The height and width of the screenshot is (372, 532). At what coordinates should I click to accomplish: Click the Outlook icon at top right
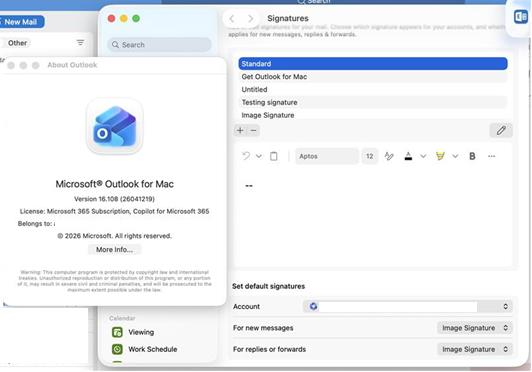coord(521,17)
